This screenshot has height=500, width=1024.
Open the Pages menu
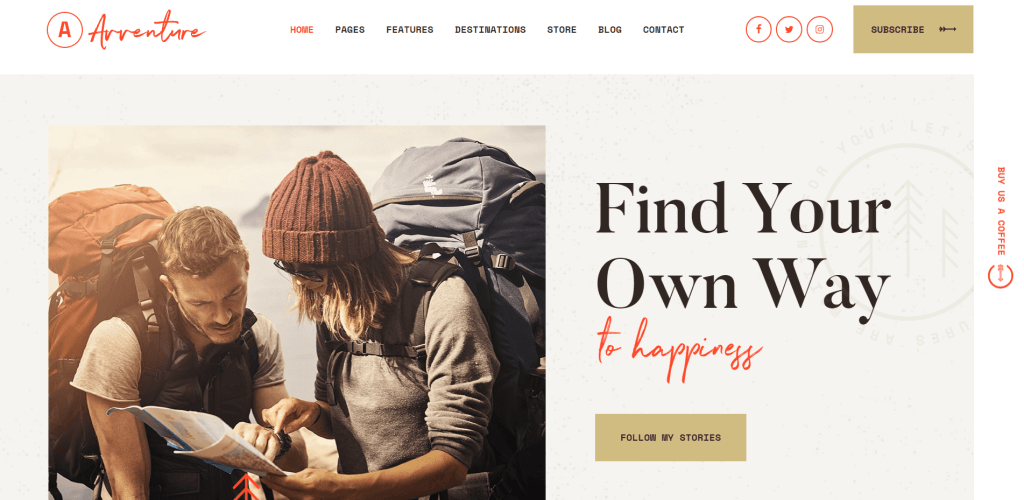click(350, 29)
